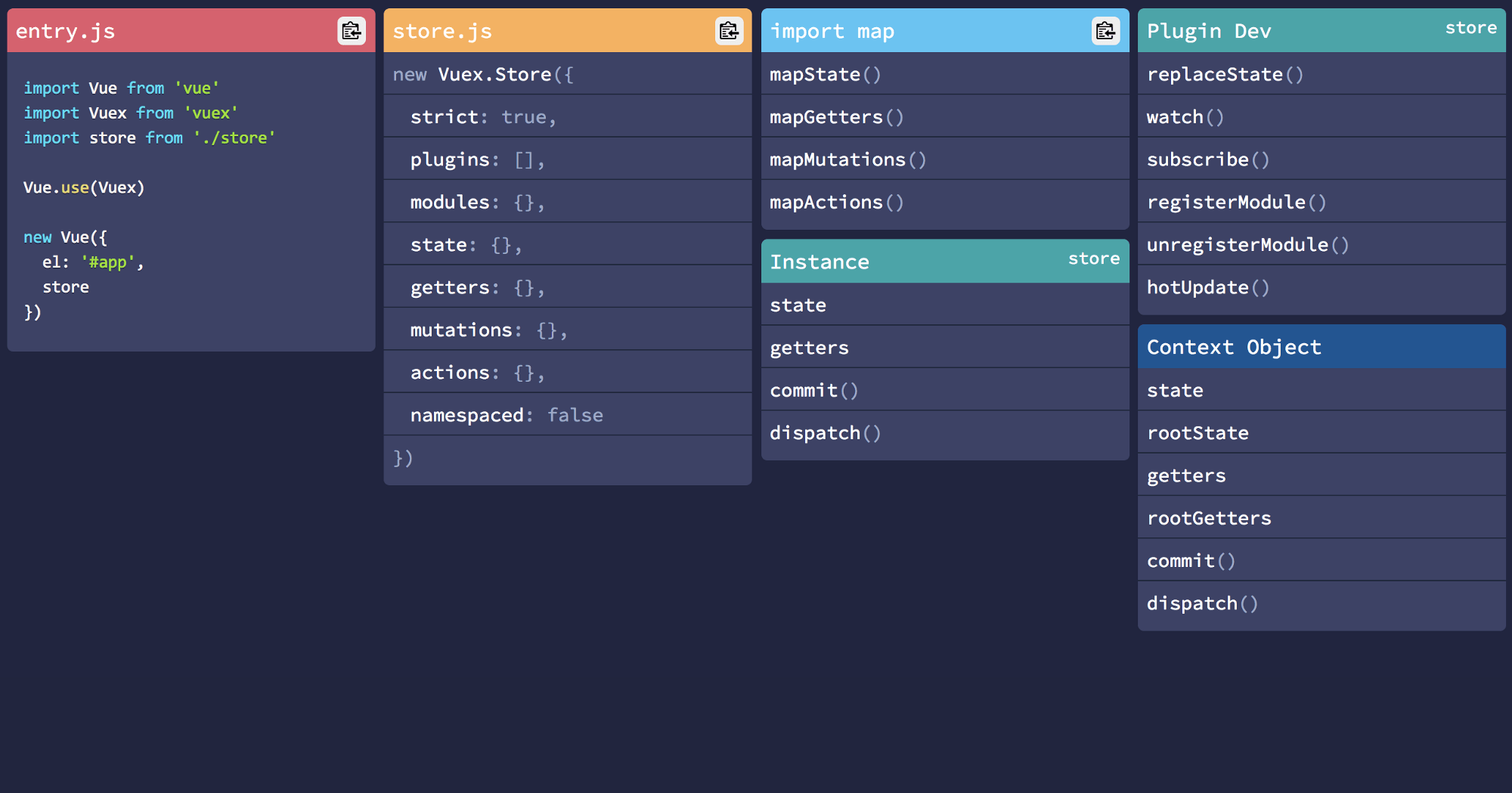
Task: Open replaceState() under Plugin Dev
Action: click(1225, 74)
